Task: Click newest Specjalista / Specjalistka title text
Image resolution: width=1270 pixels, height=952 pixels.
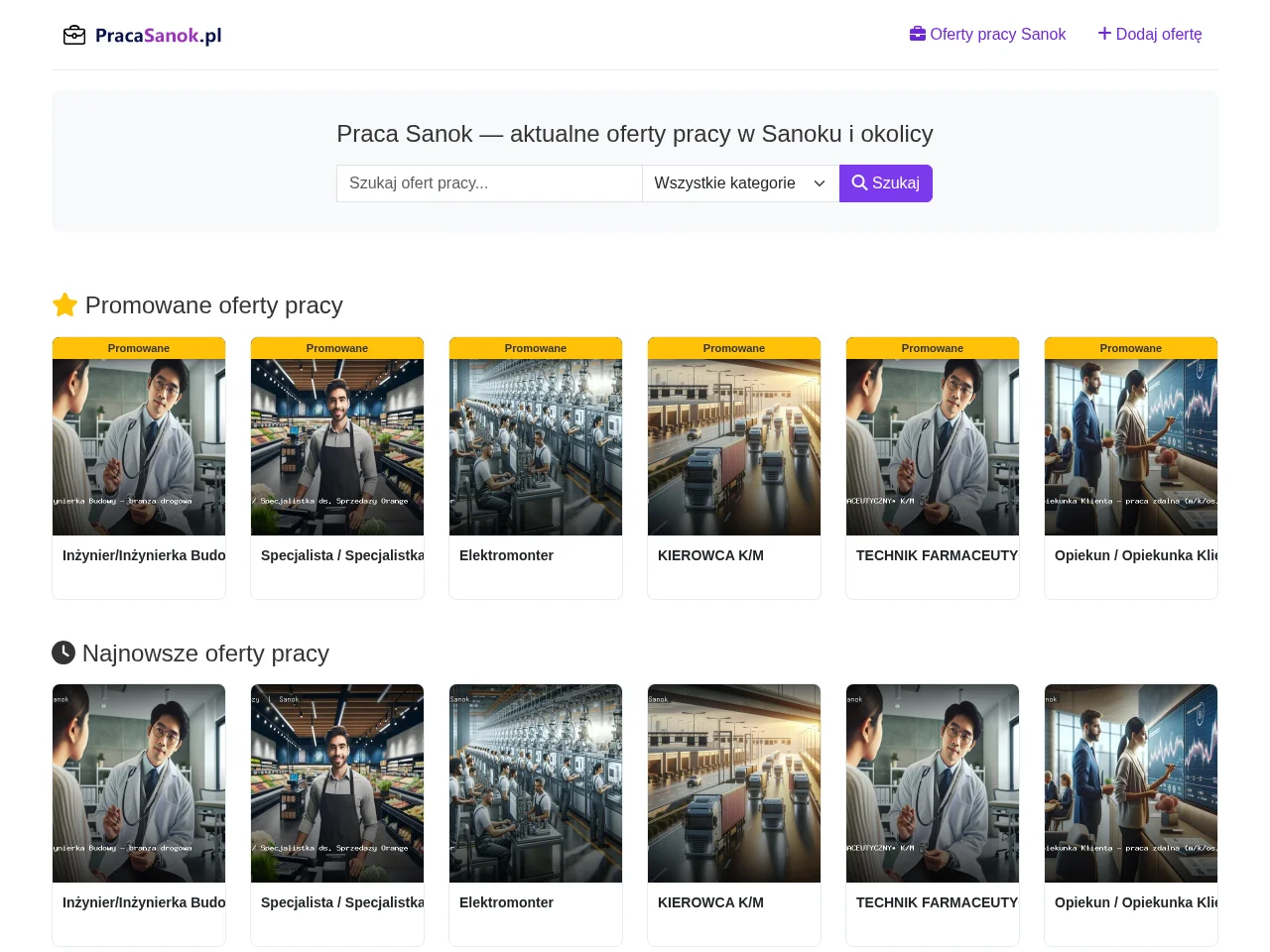Action: 342,902
